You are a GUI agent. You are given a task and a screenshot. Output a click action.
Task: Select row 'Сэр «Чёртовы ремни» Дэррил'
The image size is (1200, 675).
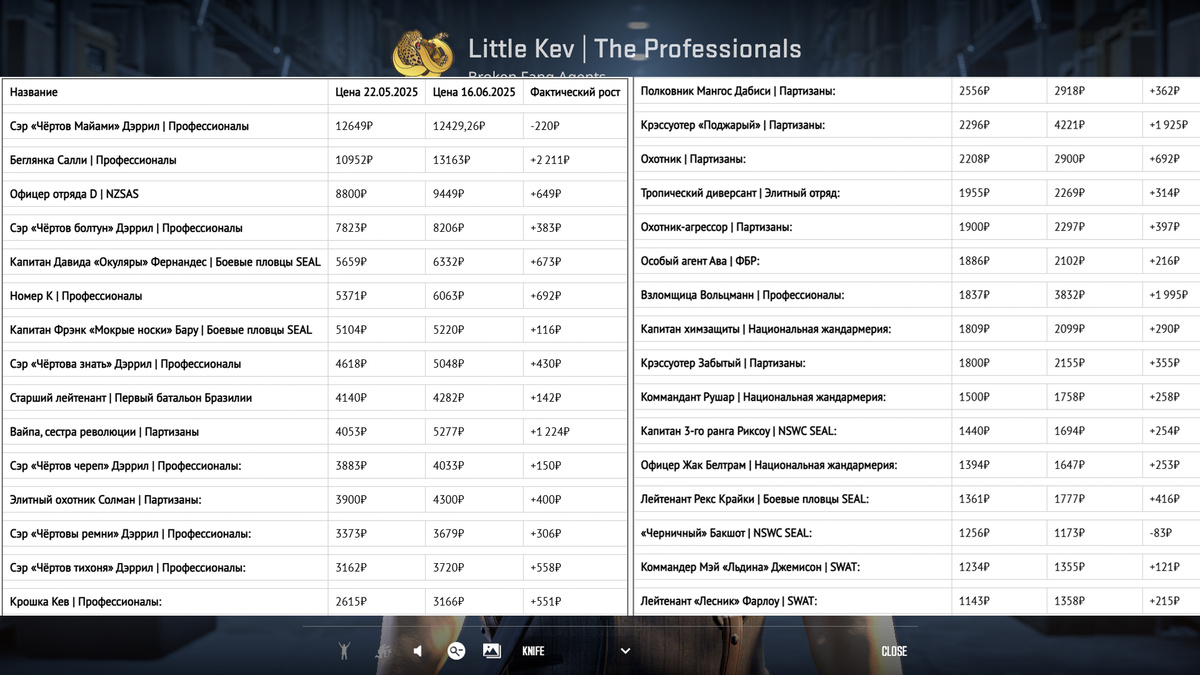tap(315, 534)
